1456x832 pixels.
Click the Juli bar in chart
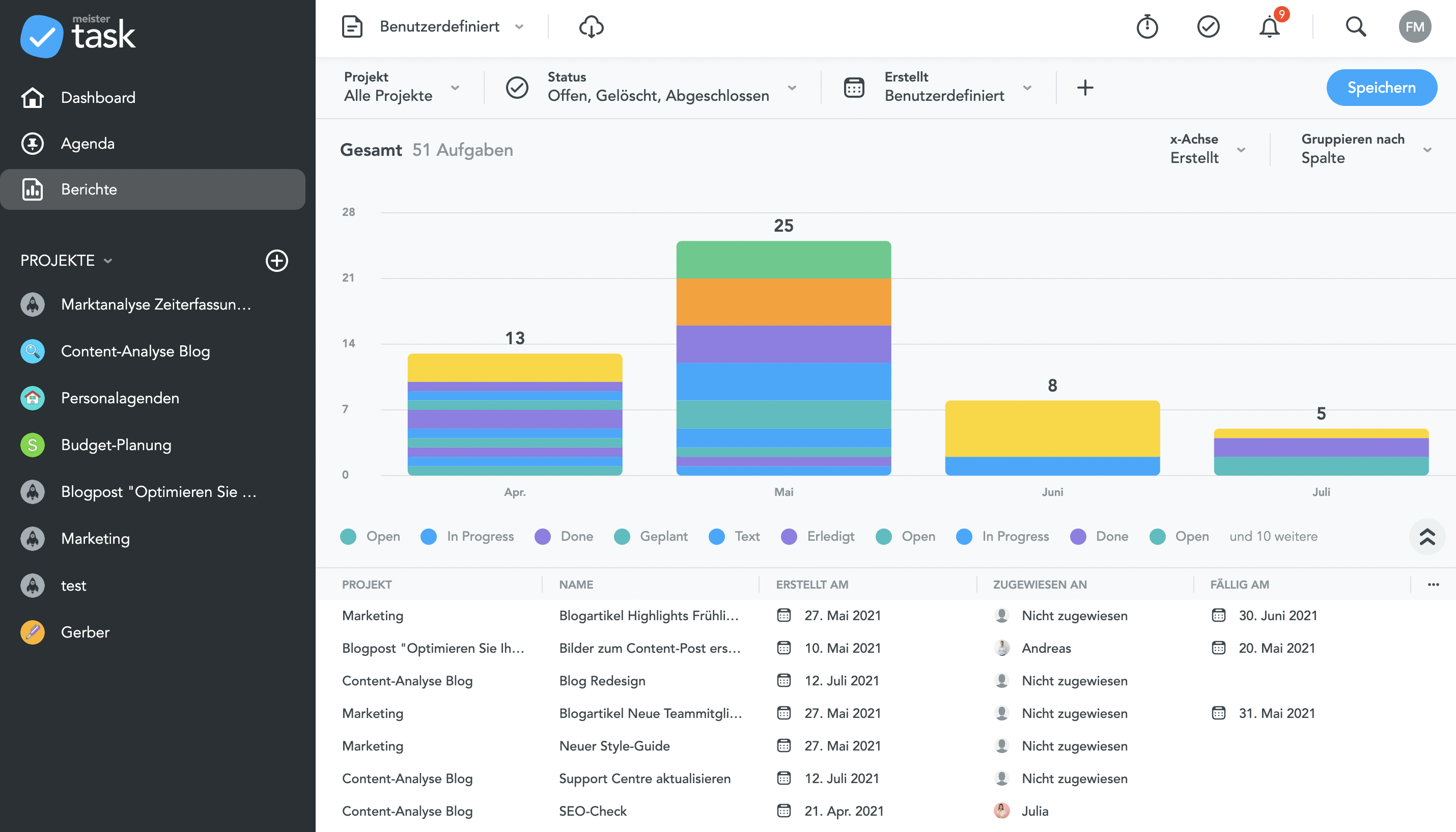tap(1321, 452)
